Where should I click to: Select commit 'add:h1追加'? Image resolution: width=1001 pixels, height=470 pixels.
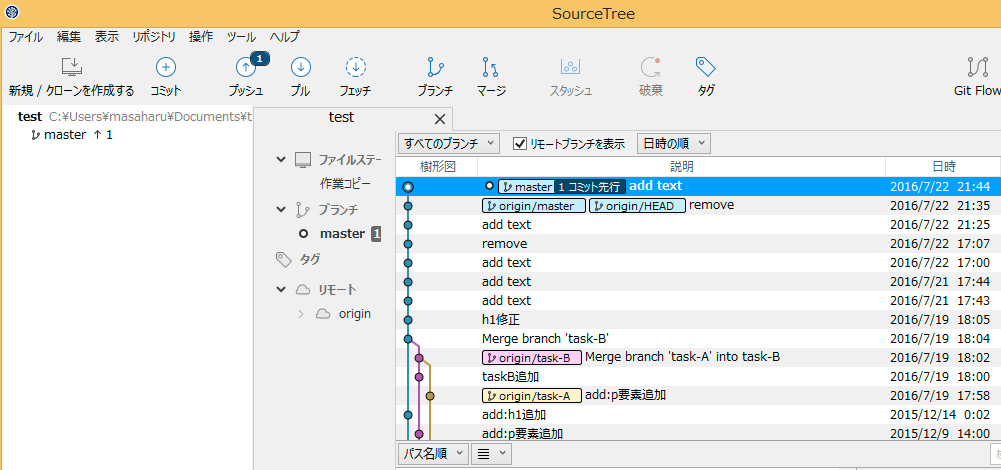coord(698,415)
